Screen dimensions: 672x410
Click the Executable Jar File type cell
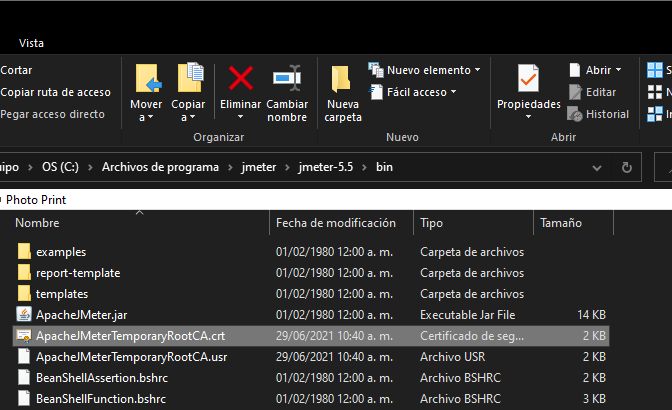click(x=468, y=315)
